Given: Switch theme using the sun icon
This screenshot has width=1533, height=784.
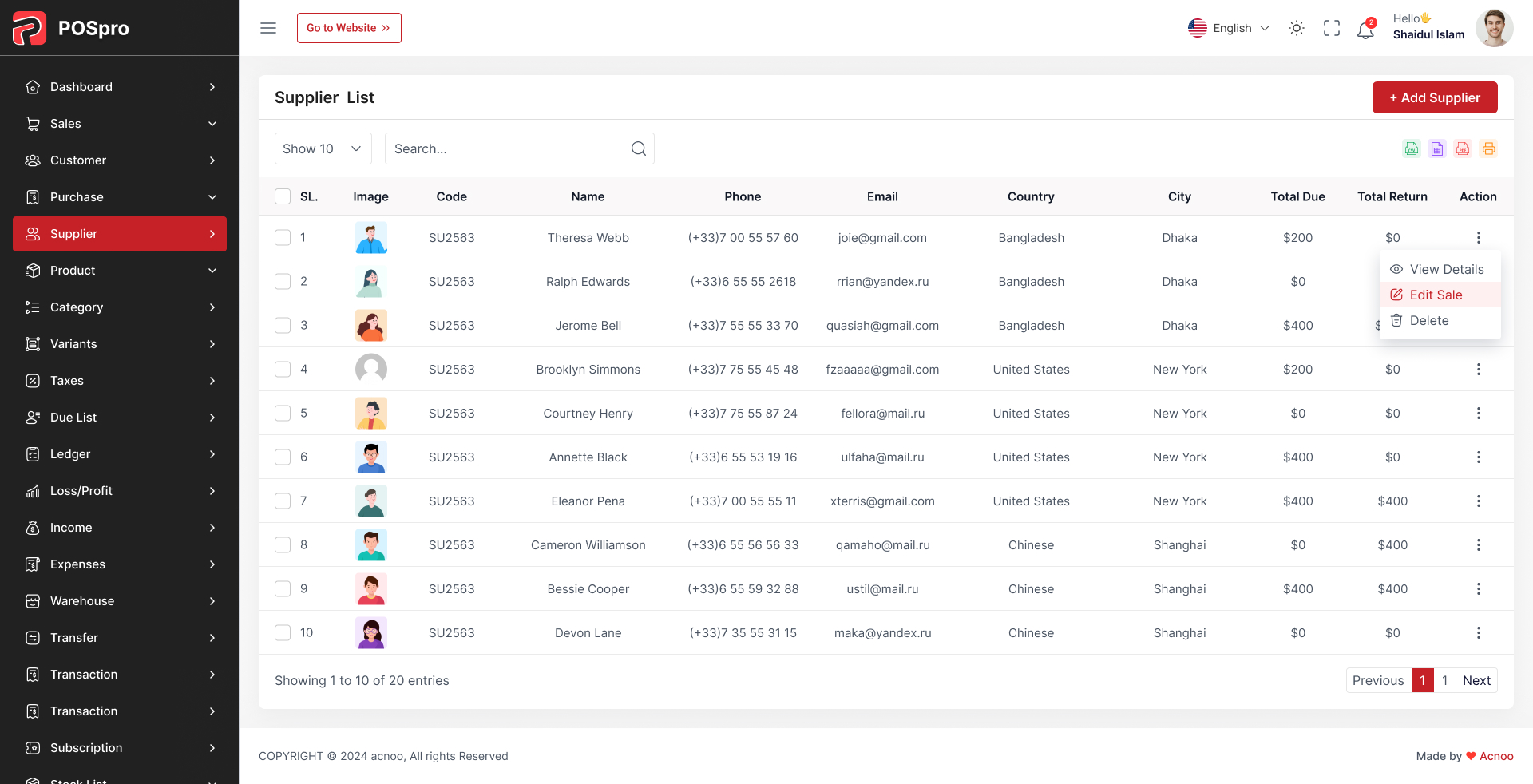Looking at the screenshot, I should tap(1297, 28).
